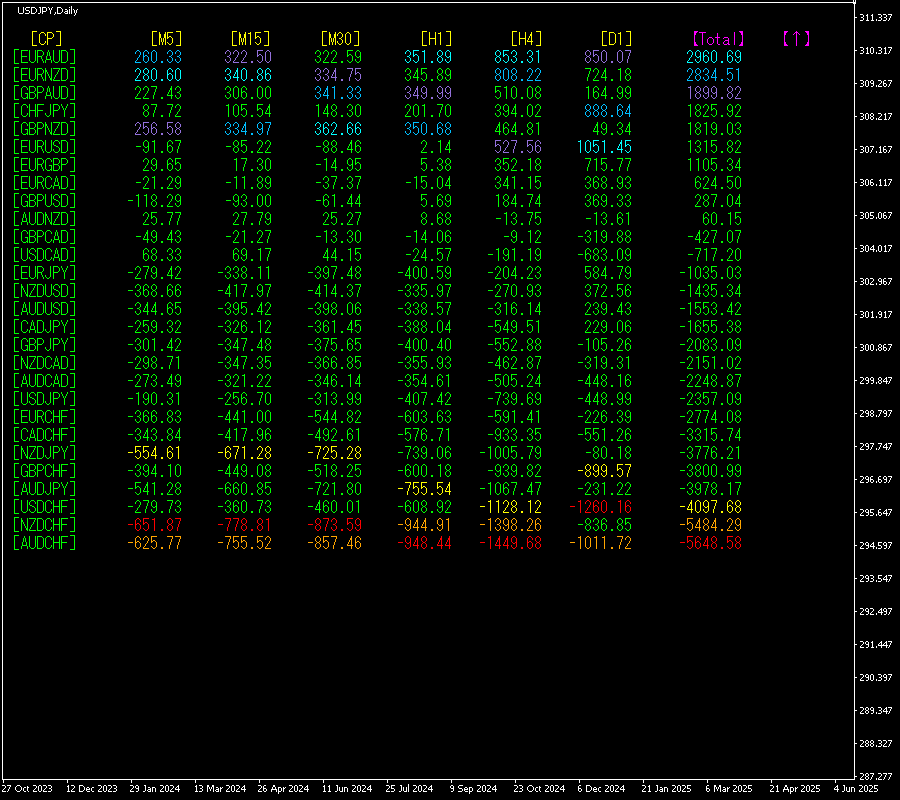The image size is (900, 800).
Task: Sort by the [M30] column header
Action: (340, 39)
